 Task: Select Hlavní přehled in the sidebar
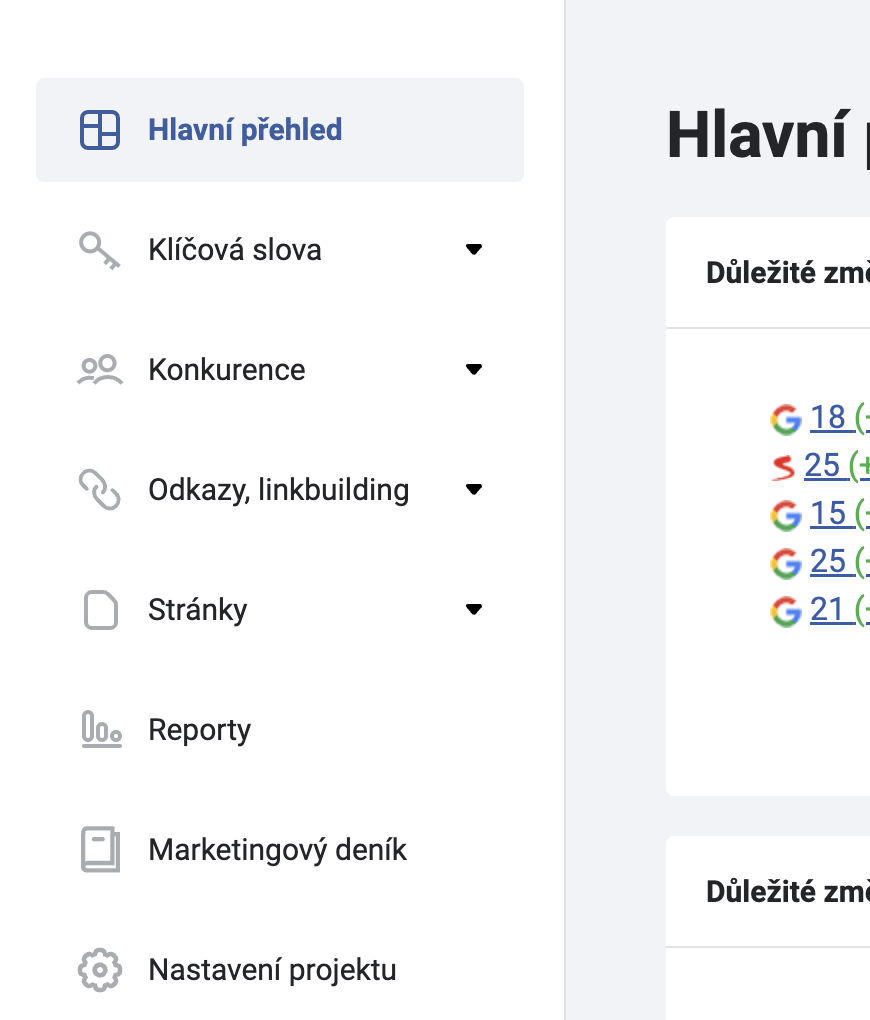(x=280, y=130)
